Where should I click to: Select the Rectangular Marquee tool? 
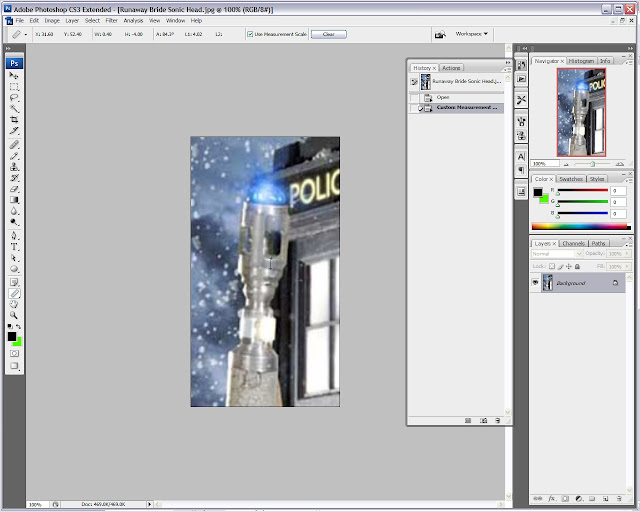click(x=14, y=87)
